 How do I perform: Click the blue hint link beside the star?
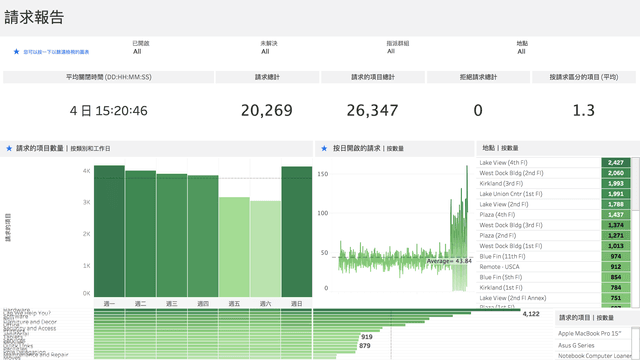click(x=56, y=52)
